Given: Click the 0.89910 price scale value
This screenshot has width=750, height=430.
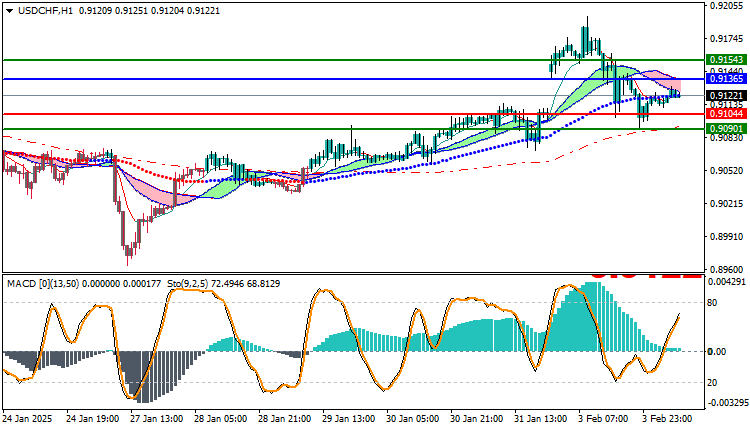Looking at the screenshot, I should [x=727, y=237].
